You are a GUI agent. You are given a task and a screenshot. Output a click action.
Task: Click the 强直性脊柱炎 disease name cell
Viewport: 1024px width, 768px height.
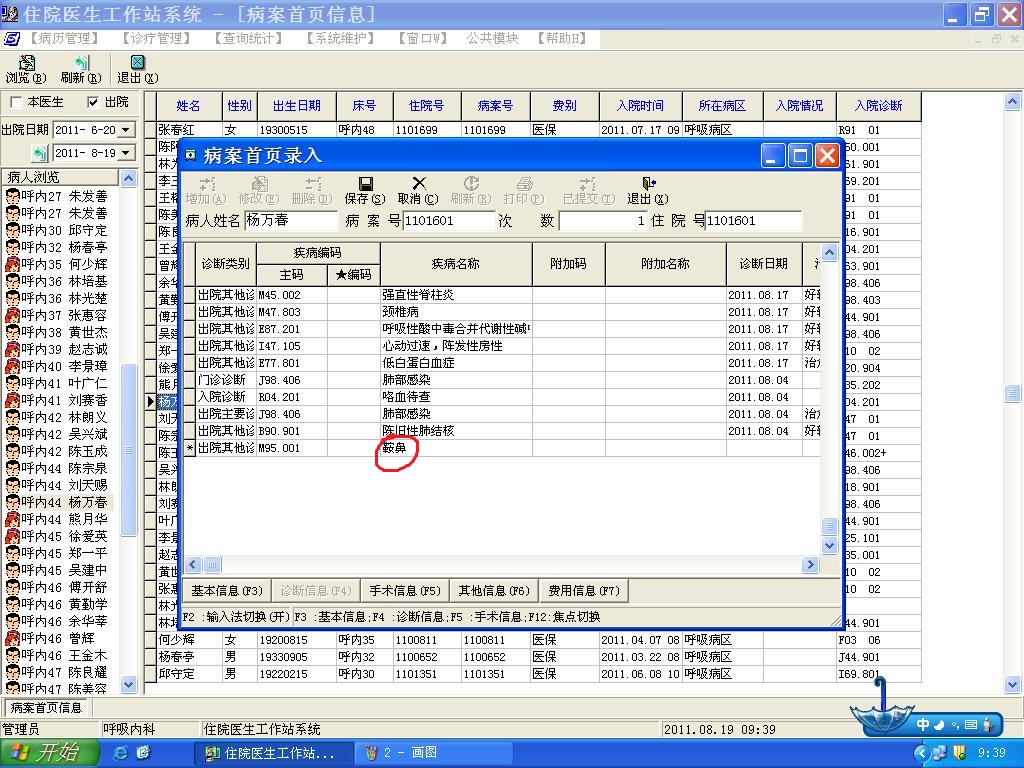456,295
